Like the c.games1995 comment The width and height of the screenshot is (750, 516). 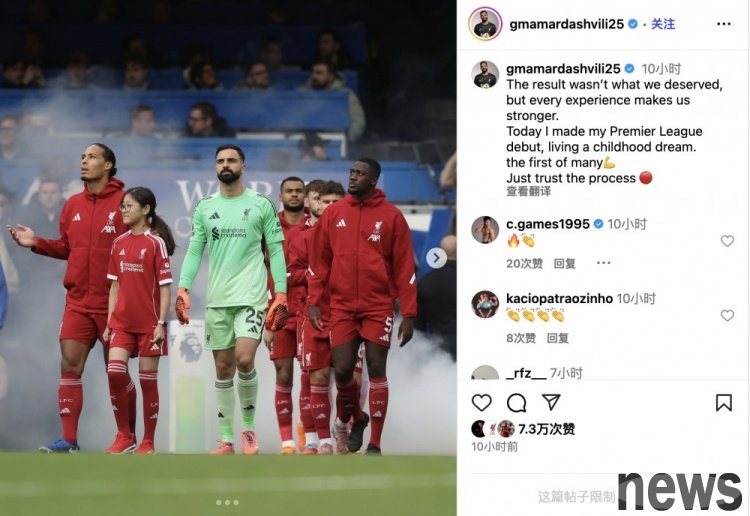coord(727,241)
